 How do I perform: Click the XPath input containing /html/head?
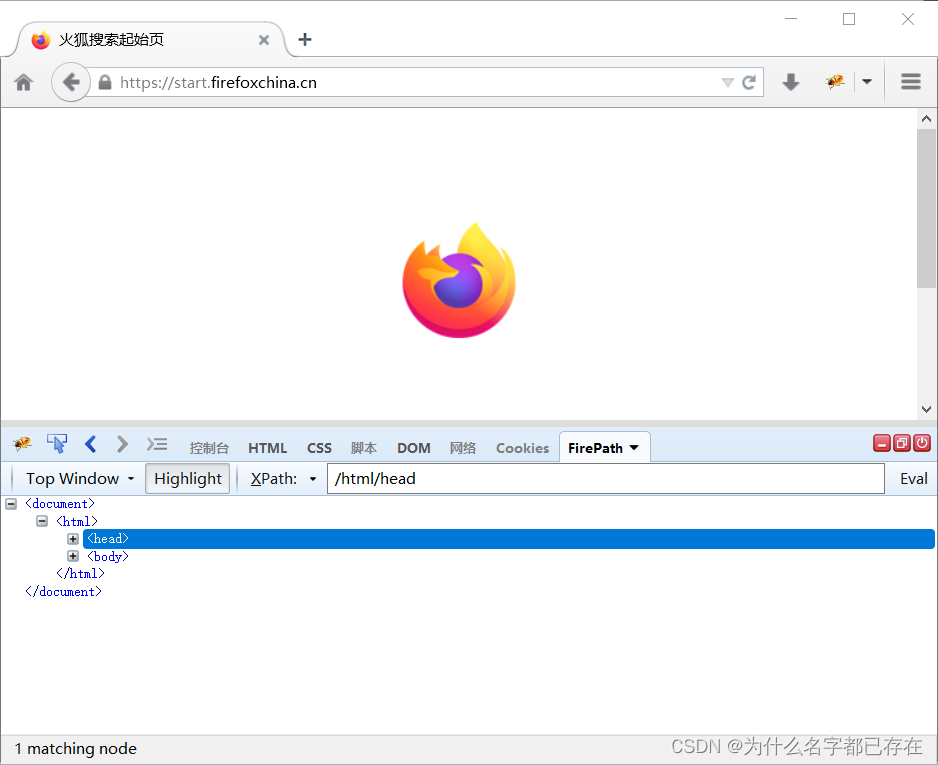tap(605, 478)
